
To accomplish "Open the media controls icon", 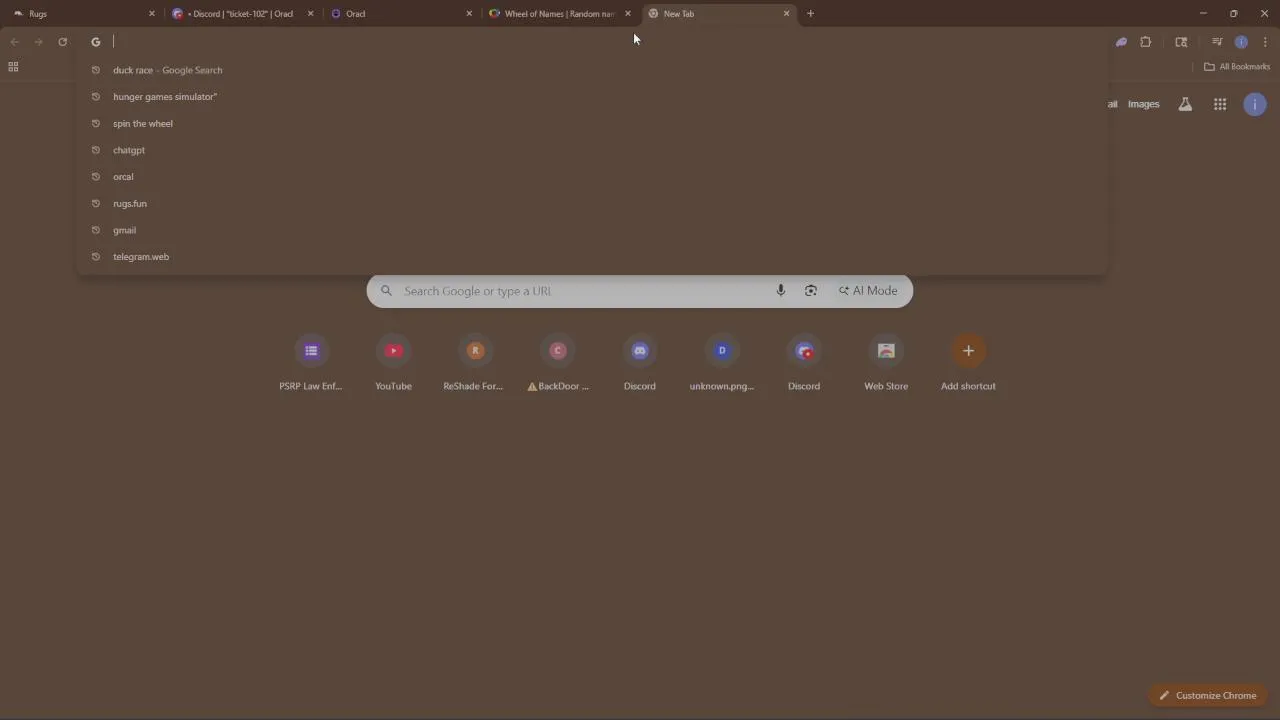I will [1217, 42].
